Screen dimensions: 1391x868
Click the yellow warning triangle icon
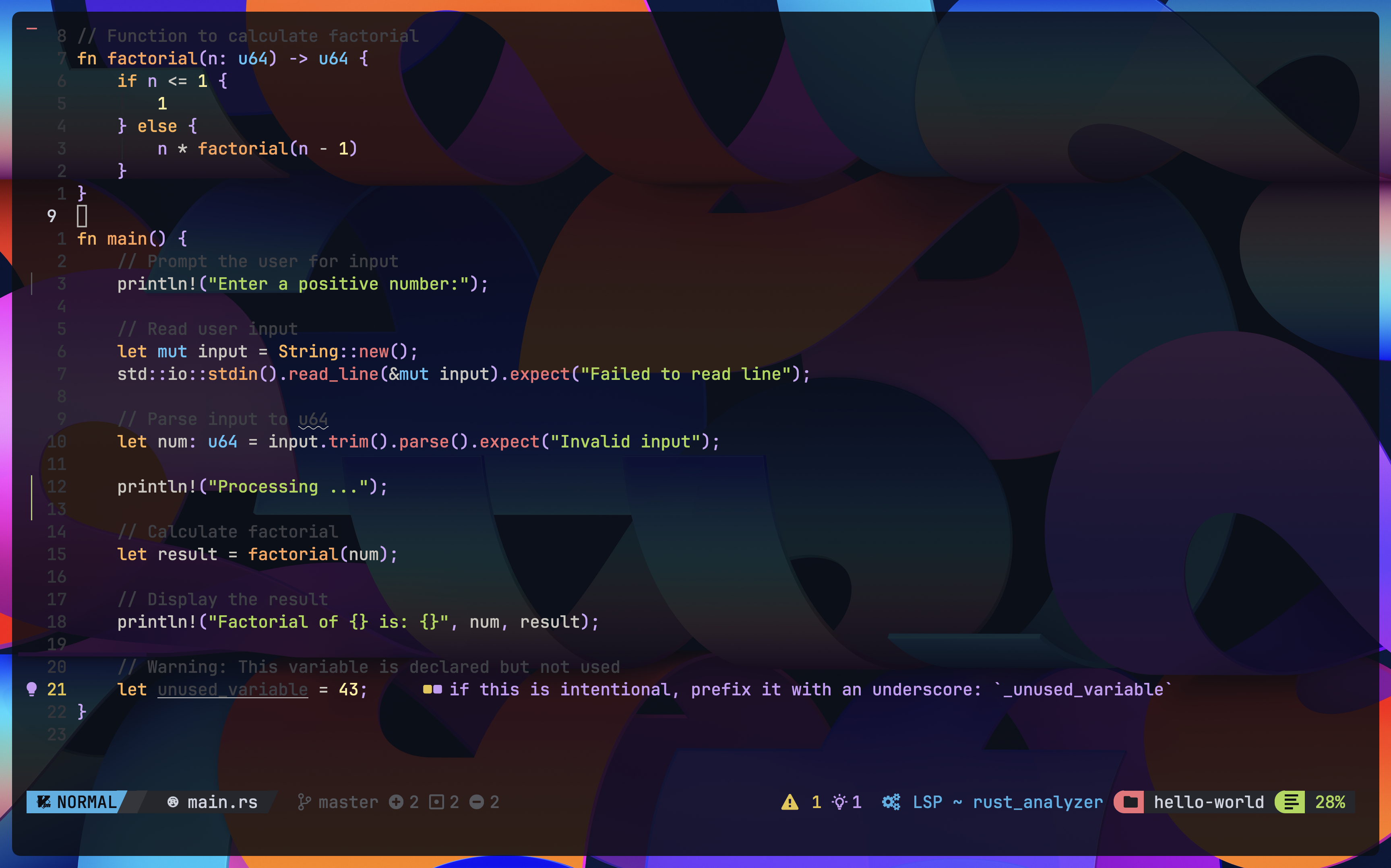point(790,802)
